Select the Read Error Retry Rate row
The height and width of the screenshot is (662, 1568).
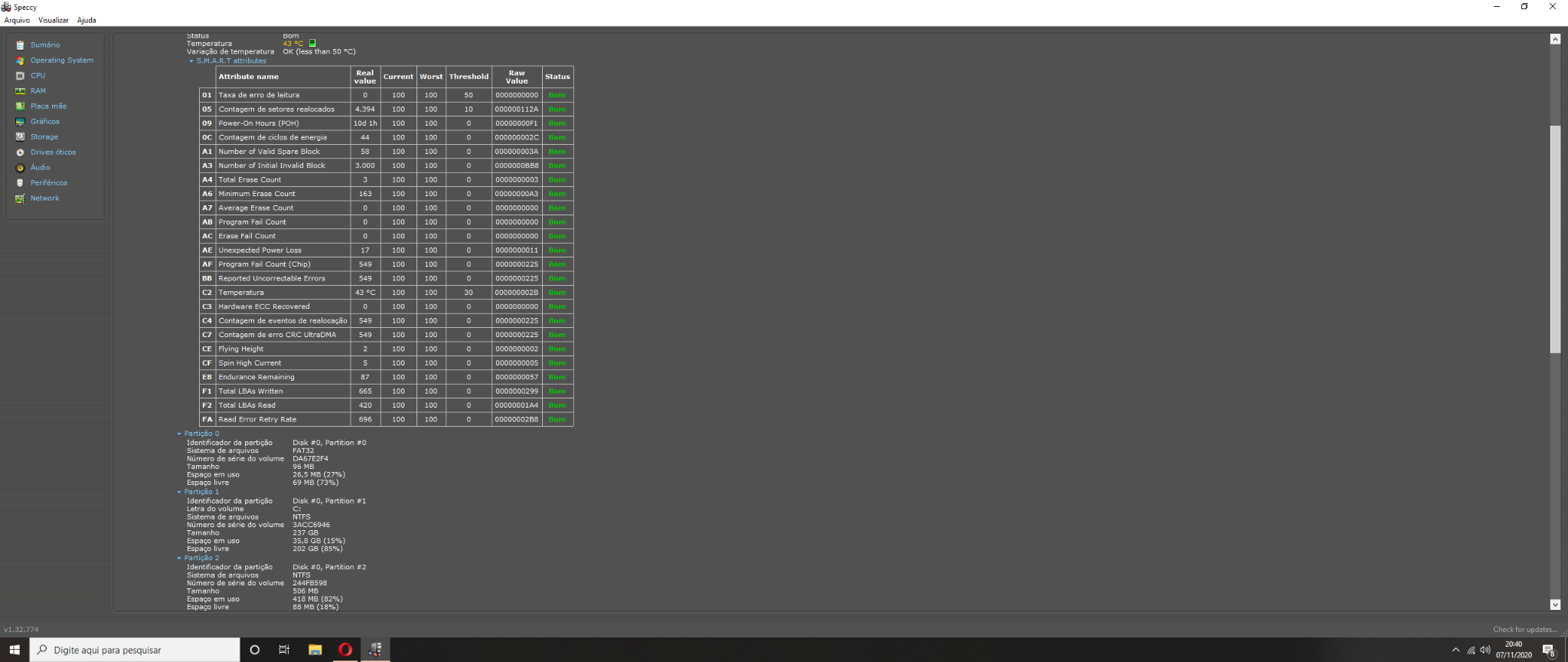click(386, 420)
